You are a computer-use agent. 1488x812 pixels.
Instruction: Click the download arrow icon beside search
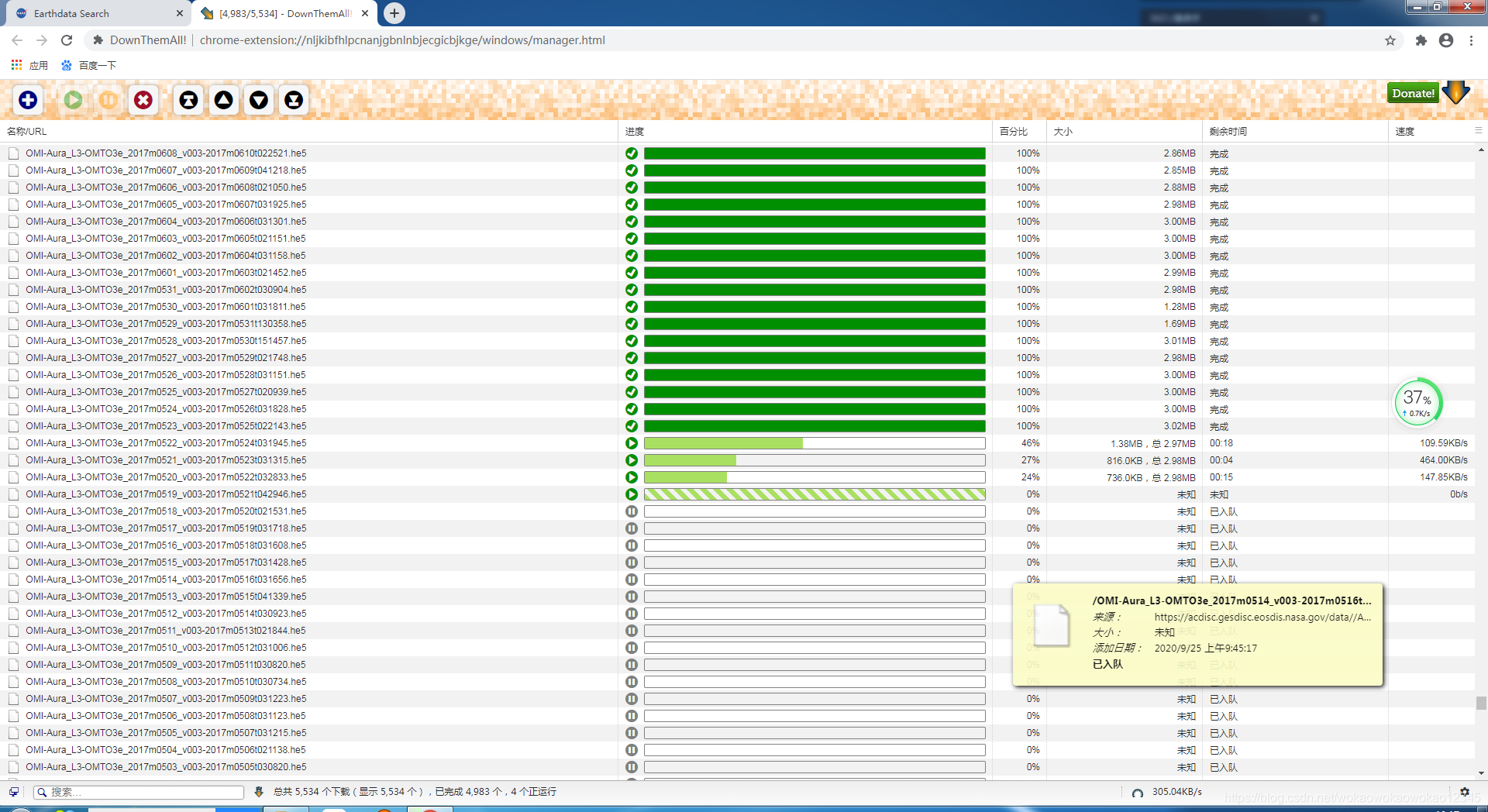(x=259, y=792)
